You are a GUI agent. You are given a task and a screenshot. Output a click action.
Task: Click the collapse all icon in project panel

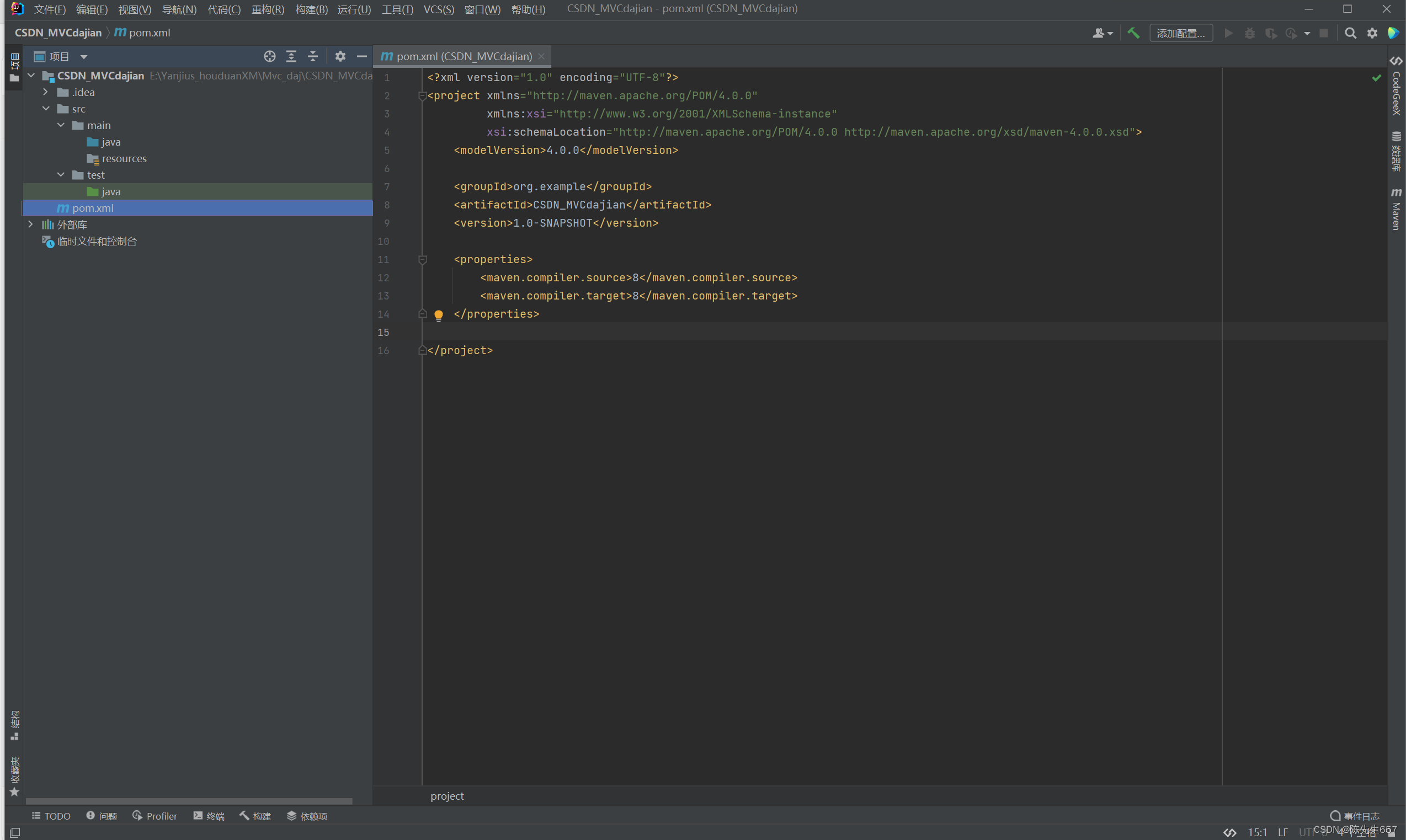click(x=312, y=57)
